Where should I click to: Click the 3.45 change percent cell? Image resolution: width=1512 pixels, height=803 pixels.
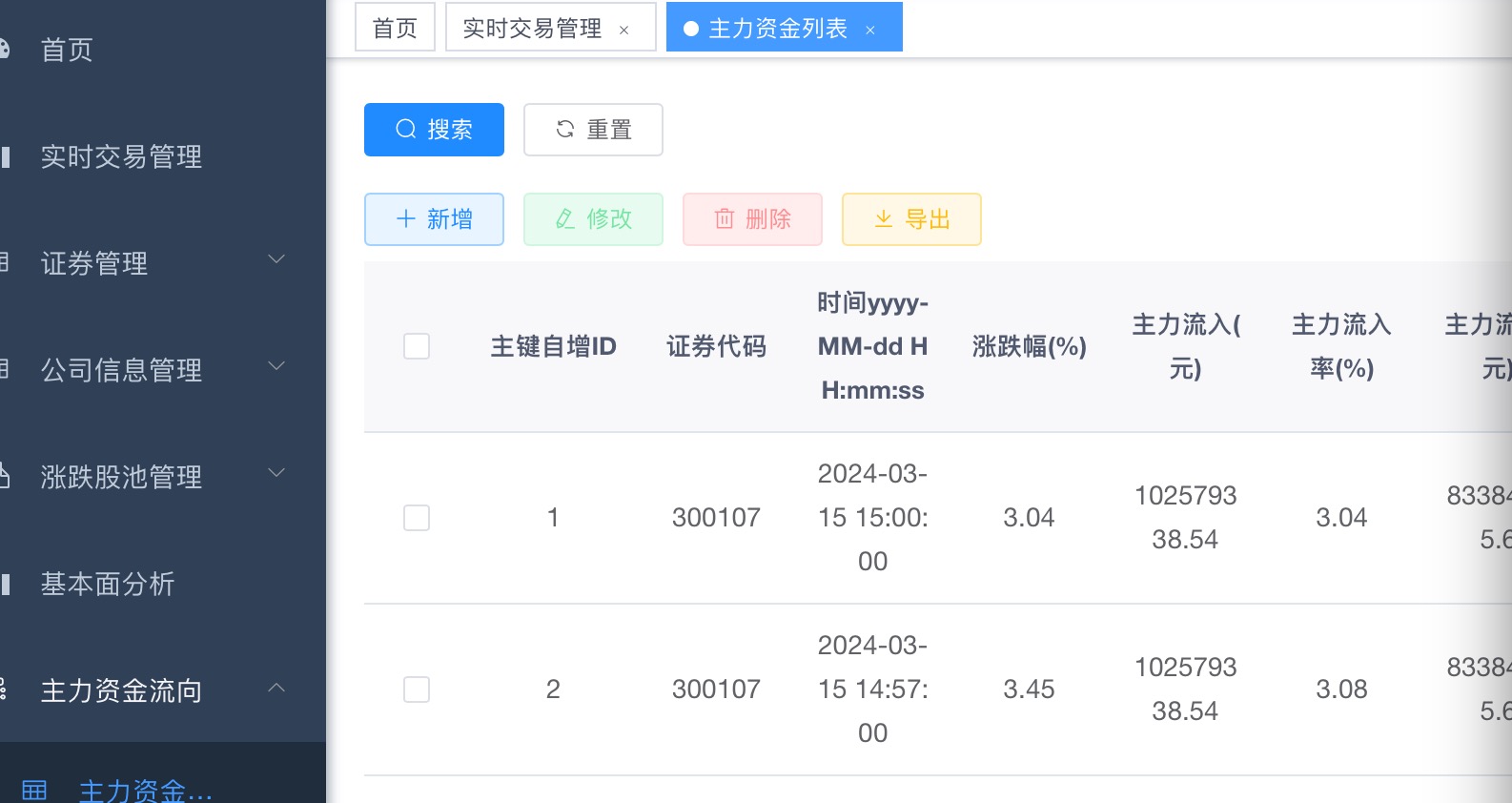tap(1029, 690)
